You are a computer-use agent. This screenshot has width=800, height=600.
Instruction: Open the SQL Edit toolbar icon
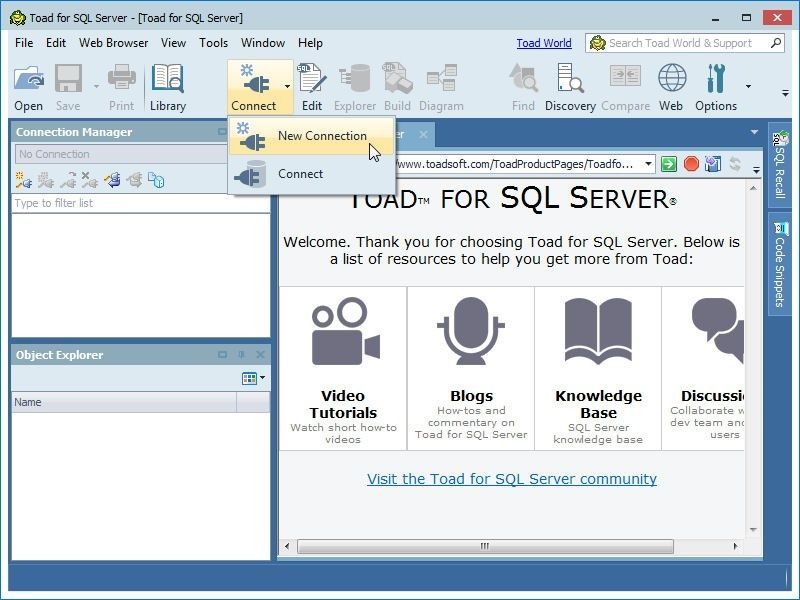[x=311, y=79]
